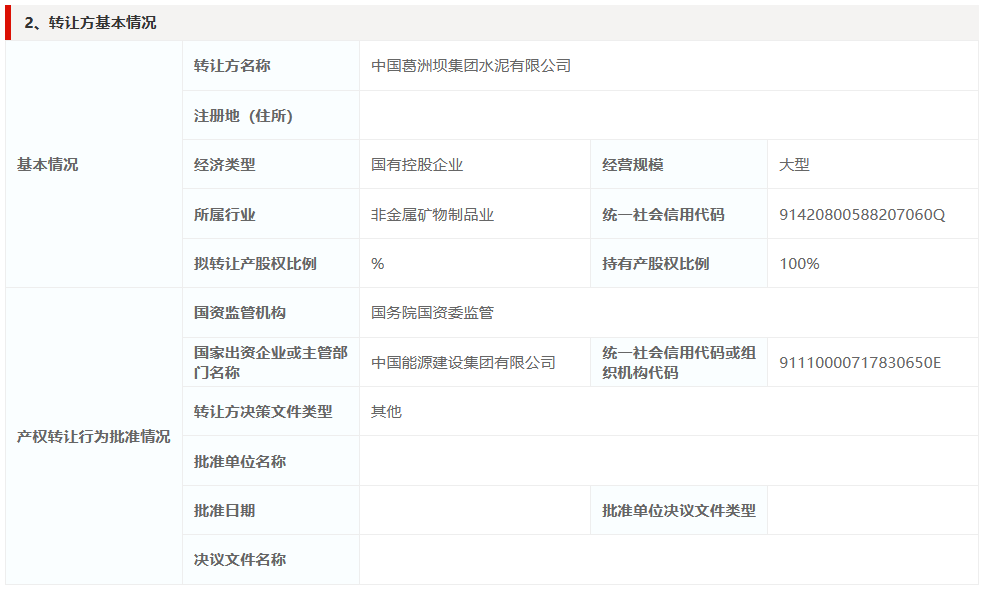Click the 国家出资企业或主管部门名称 label

tap(271, 362)
